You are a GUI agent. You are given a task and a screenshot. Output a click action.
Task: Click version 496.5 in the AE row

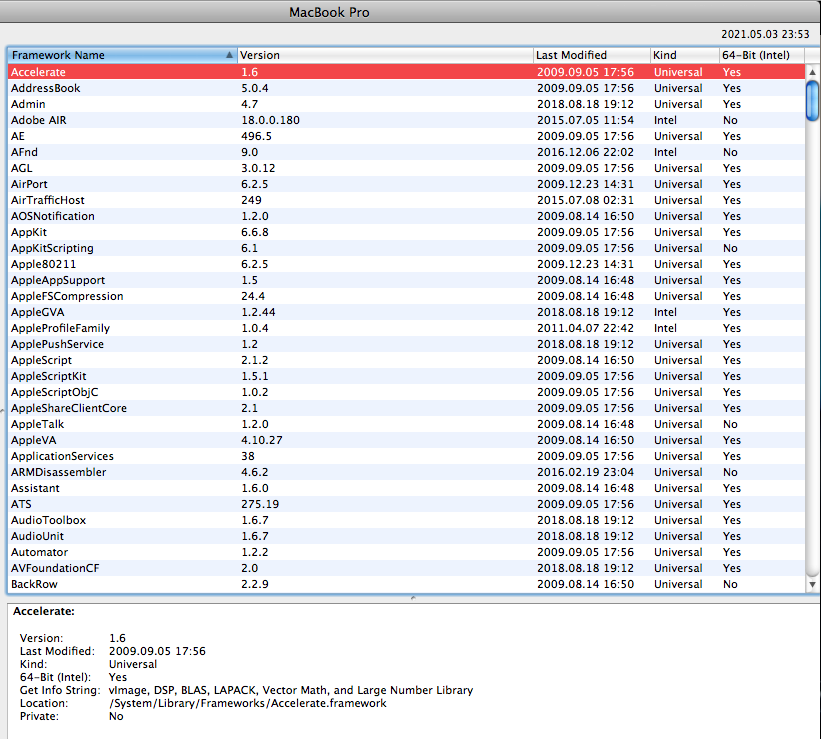256,136
